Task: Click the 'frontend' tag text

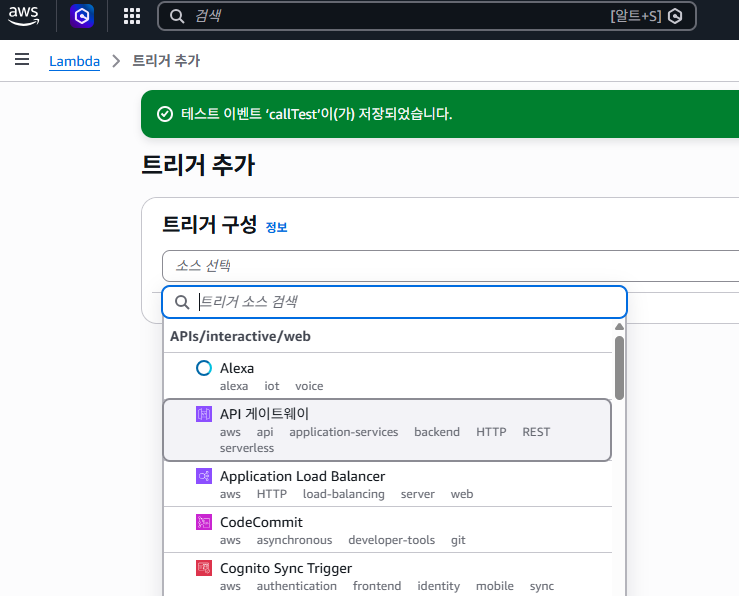Action: pyautogui.click(x=377, y=586)
